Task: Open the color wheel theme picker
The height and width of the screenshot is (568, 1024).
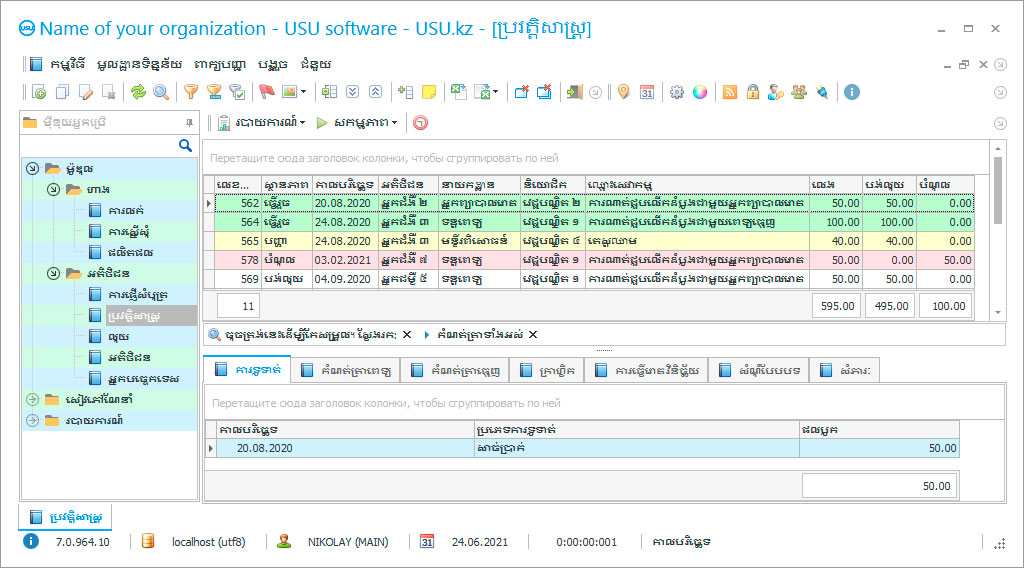Action: [x=700, y=92]
